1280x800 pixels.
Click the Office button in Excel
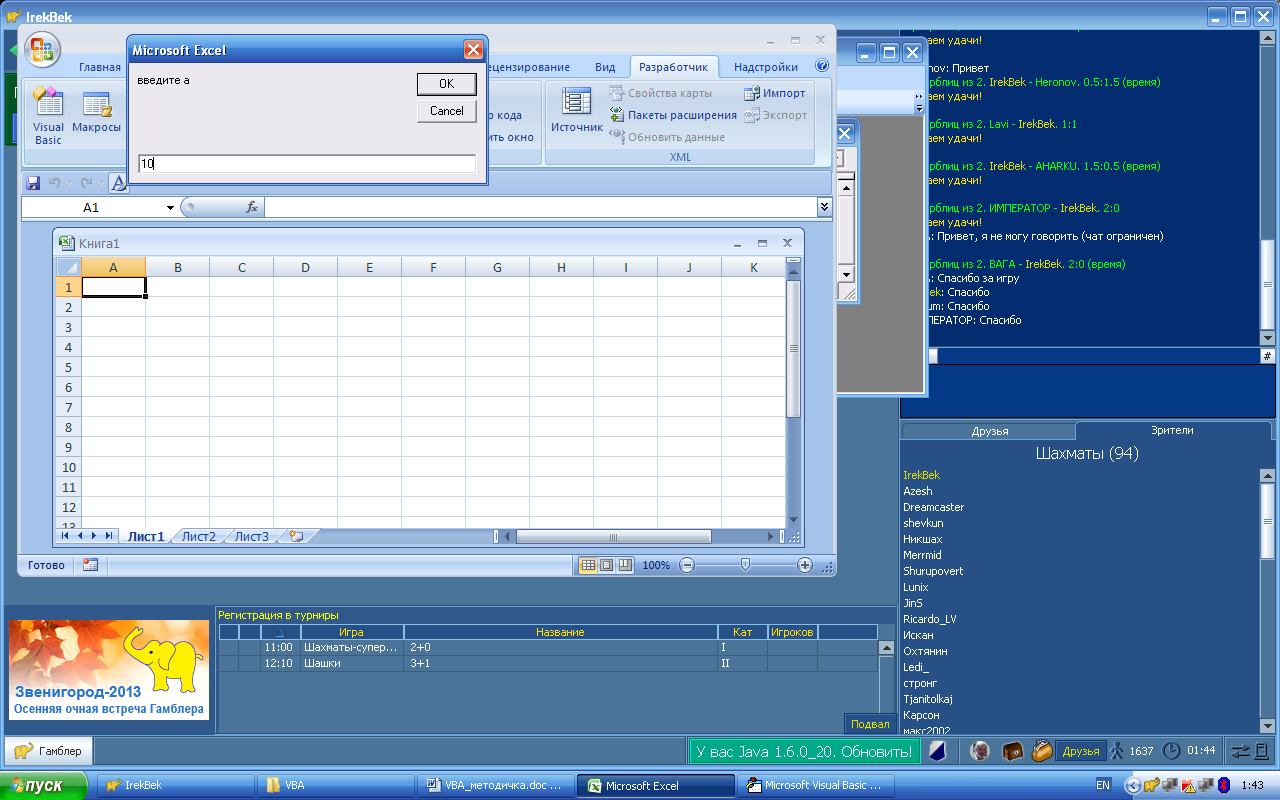[x=43, y=48]
